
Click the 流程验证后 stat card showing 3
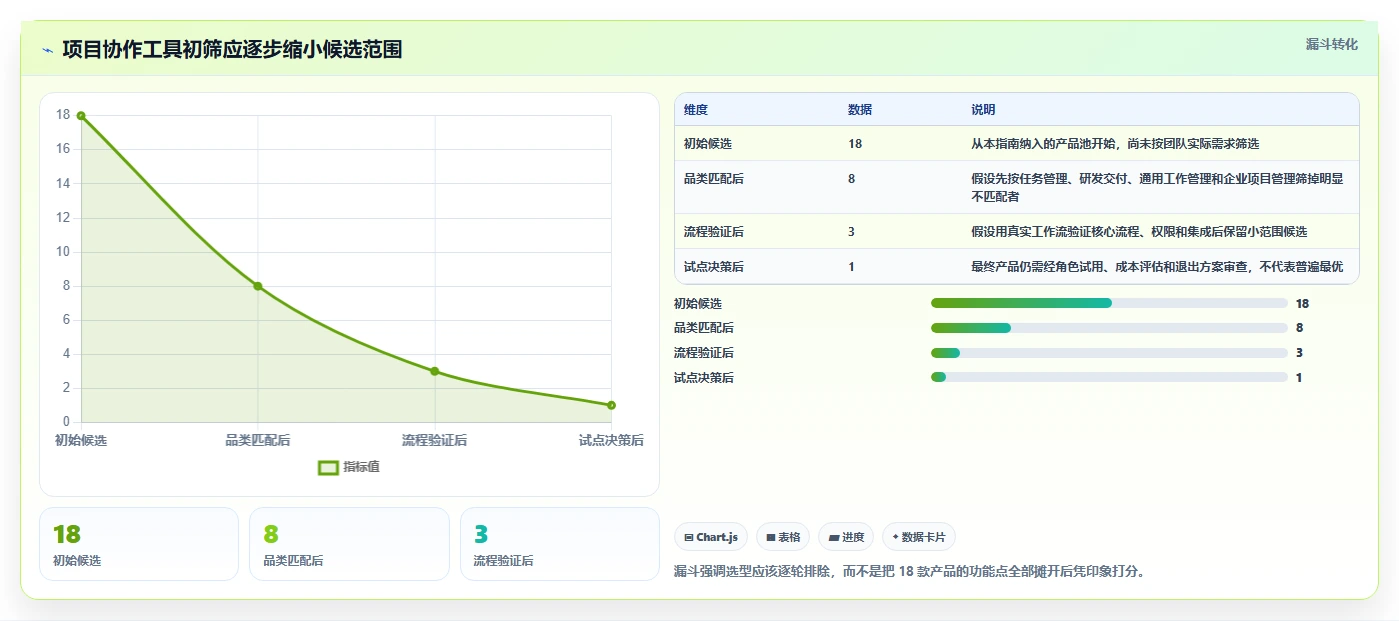coord(560,544)
